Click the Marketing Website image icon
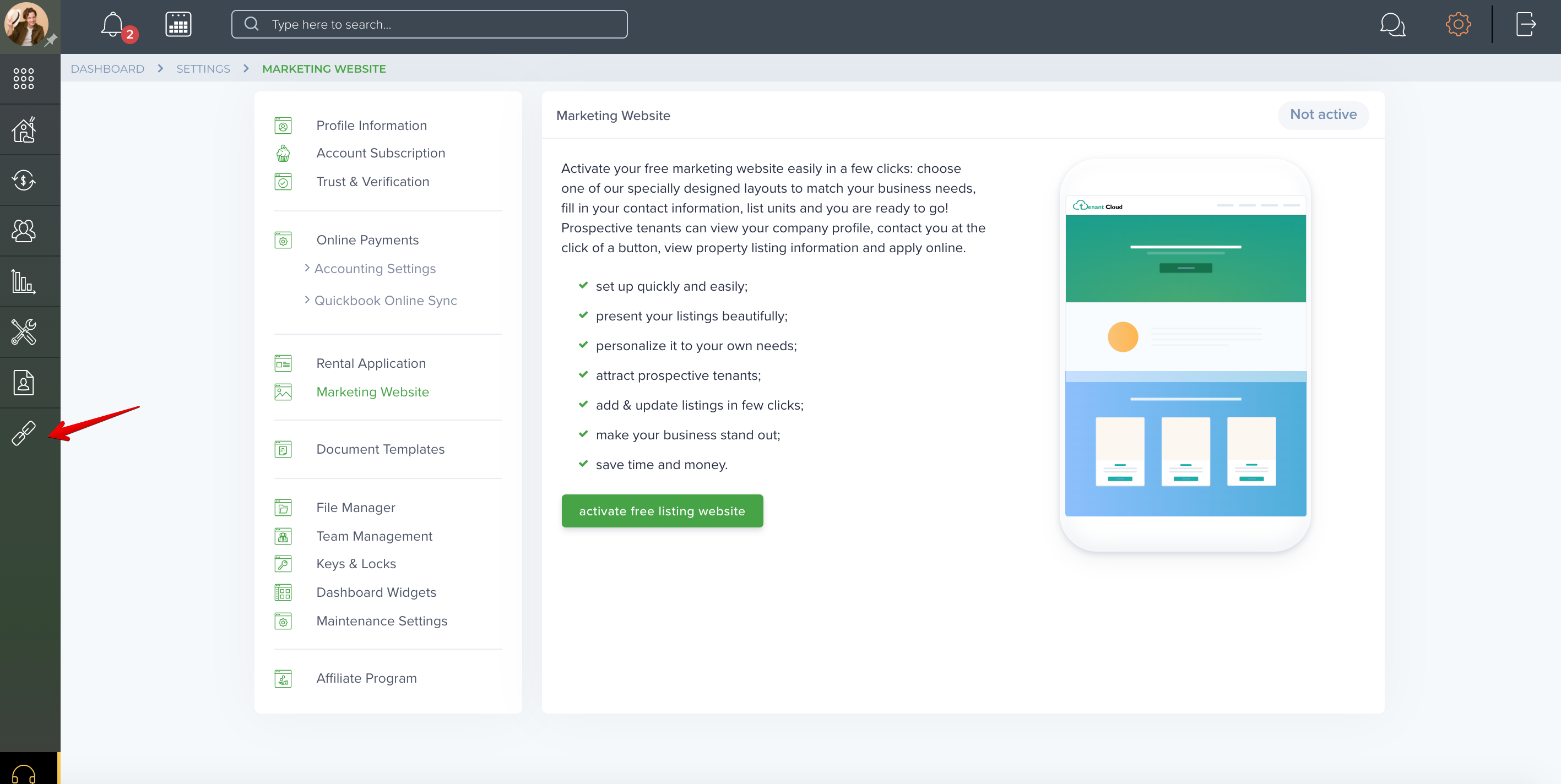The height and width of the screenshot is (784, 1561). click(x=283, y=392)
